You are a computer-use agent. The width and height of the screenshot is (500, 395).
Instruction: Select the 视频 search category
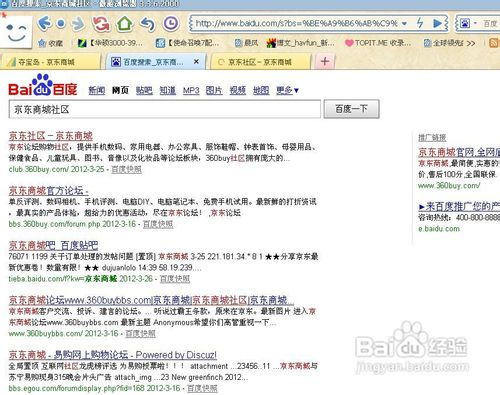coord(238,90)
